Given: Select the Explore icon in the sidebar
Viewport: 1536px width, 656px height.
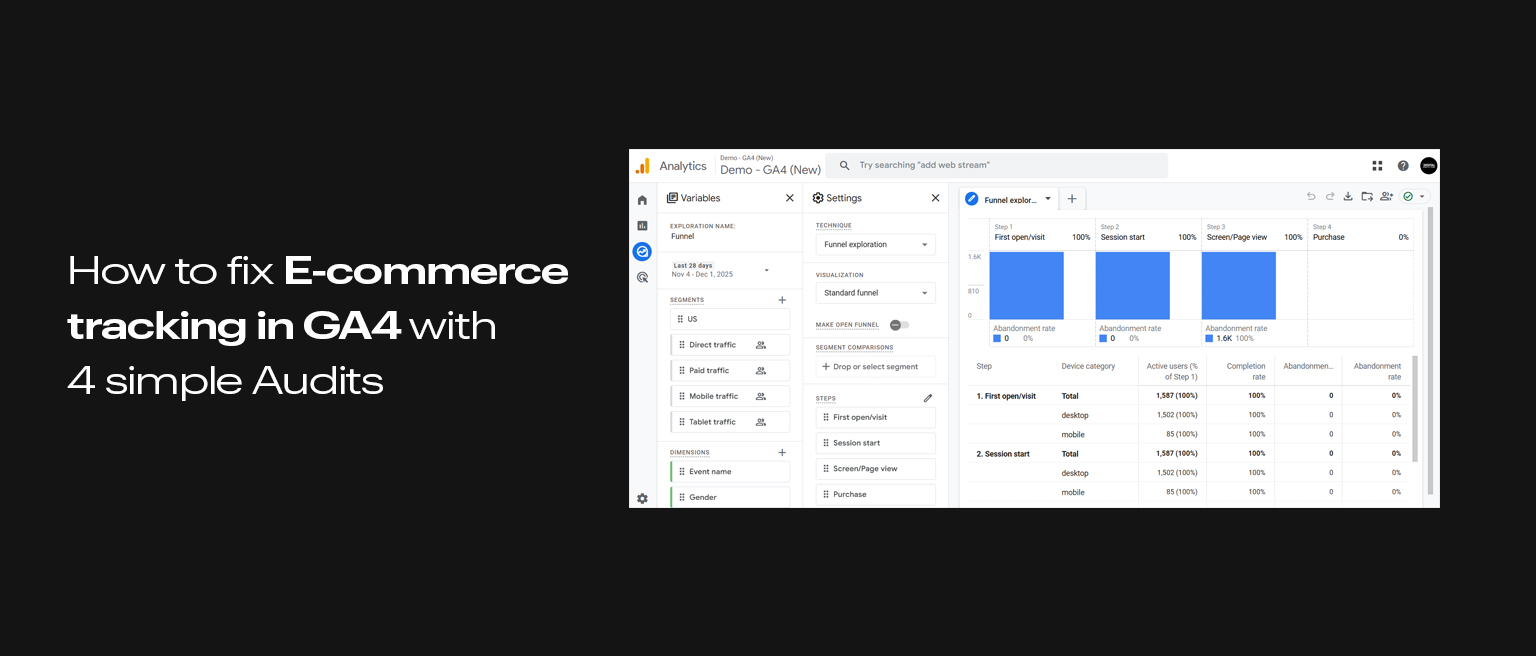Looking at the screenshot, I should [642, 251].
